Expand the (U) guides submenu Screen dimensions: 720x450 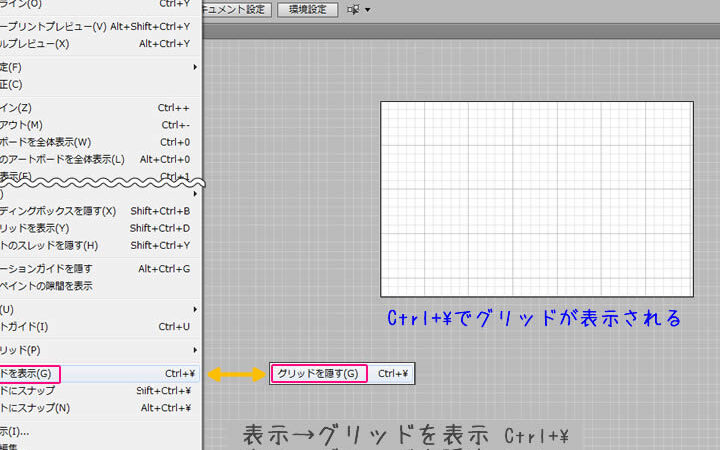tap(100, 309)
